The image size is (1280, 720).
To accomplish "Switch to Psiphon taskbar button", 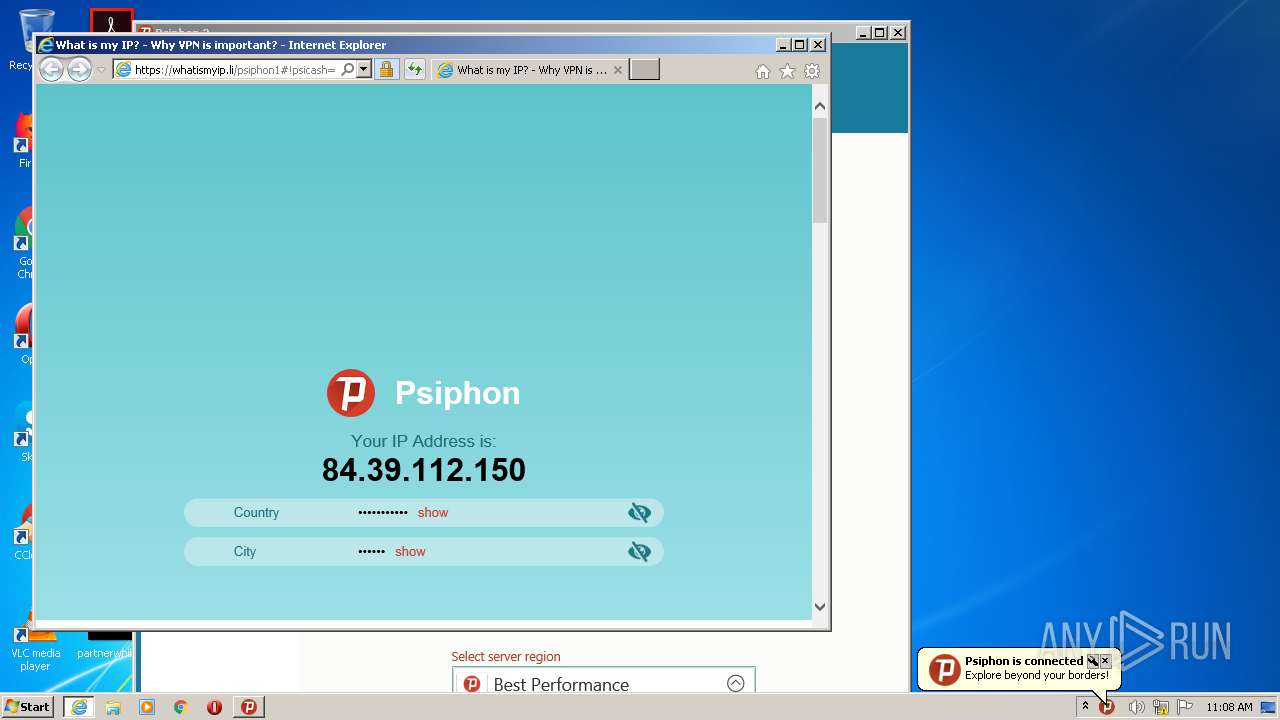I will point(249,707).
